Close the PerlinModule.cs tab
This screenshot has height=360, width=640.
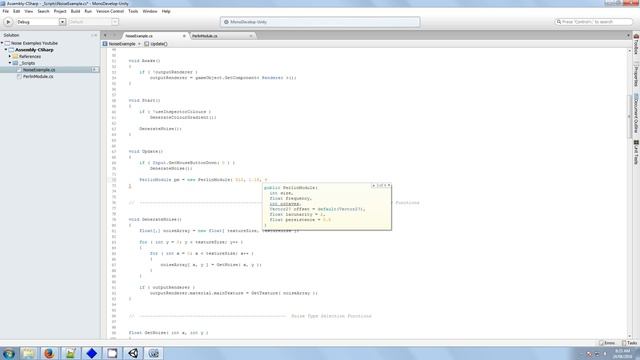pos(251,36)
